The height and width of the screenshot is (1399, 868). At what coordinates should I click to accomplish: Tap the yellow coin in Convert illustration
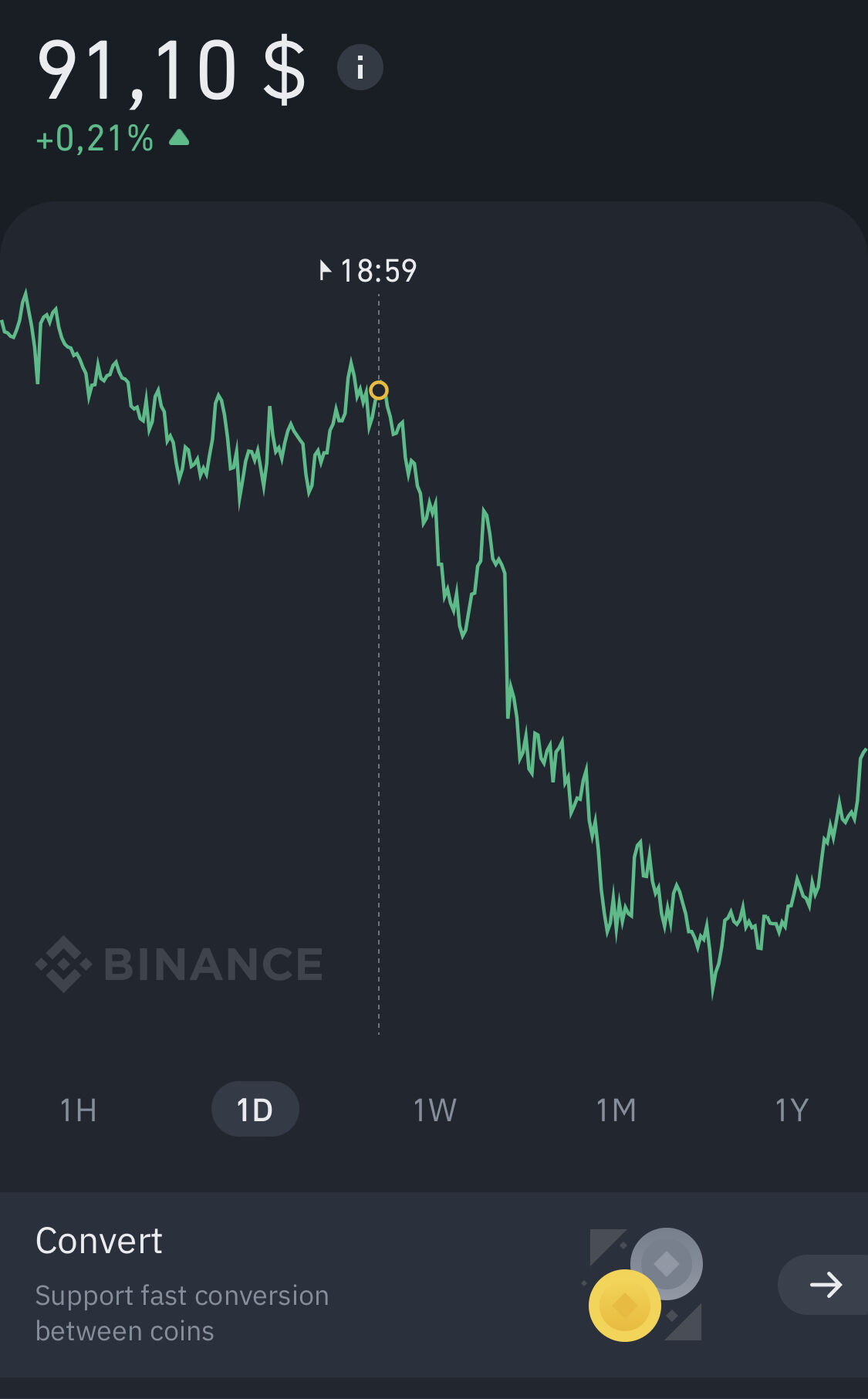click(624, 1306)
